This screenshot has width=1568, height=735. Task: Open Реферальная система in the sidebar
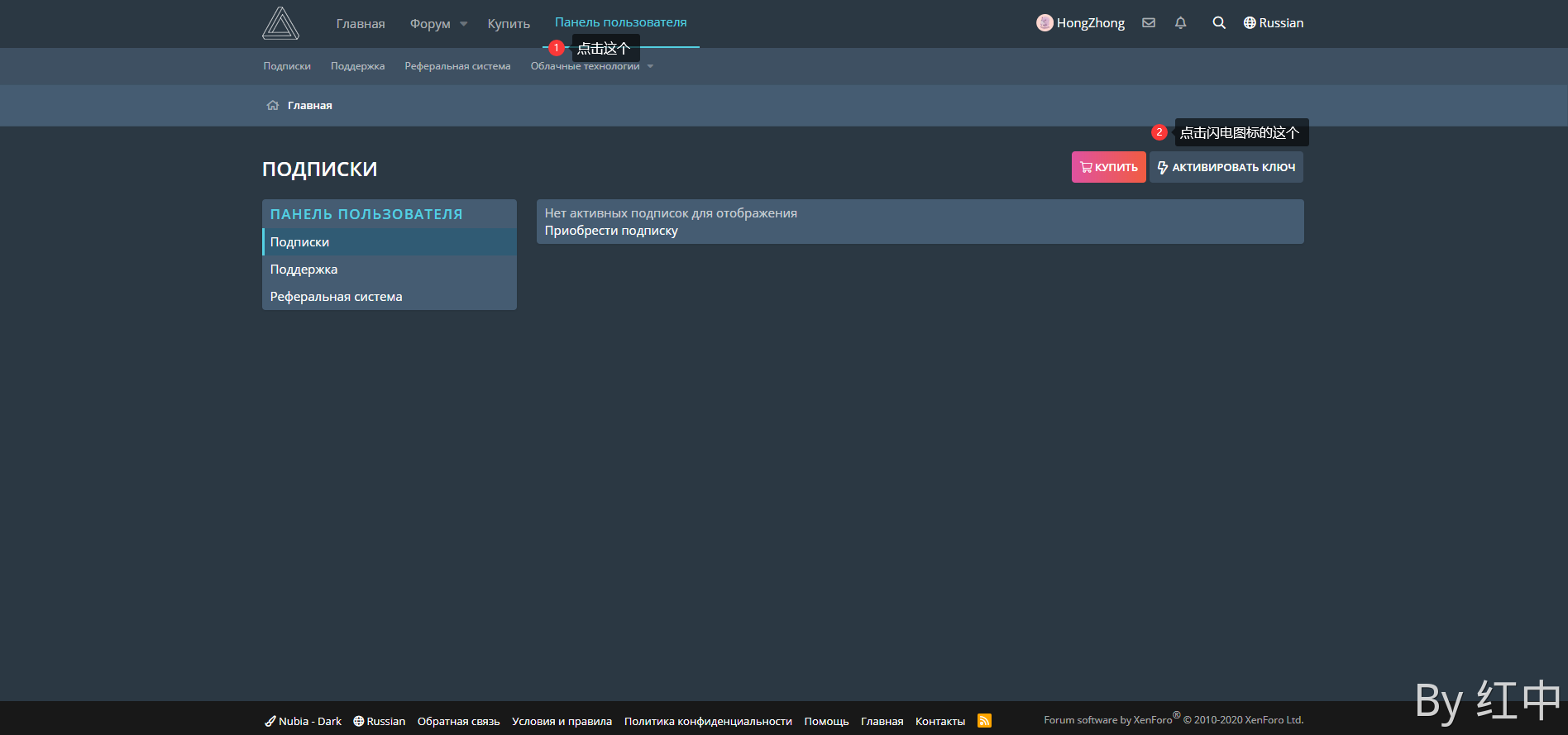(x=336, y=297)
